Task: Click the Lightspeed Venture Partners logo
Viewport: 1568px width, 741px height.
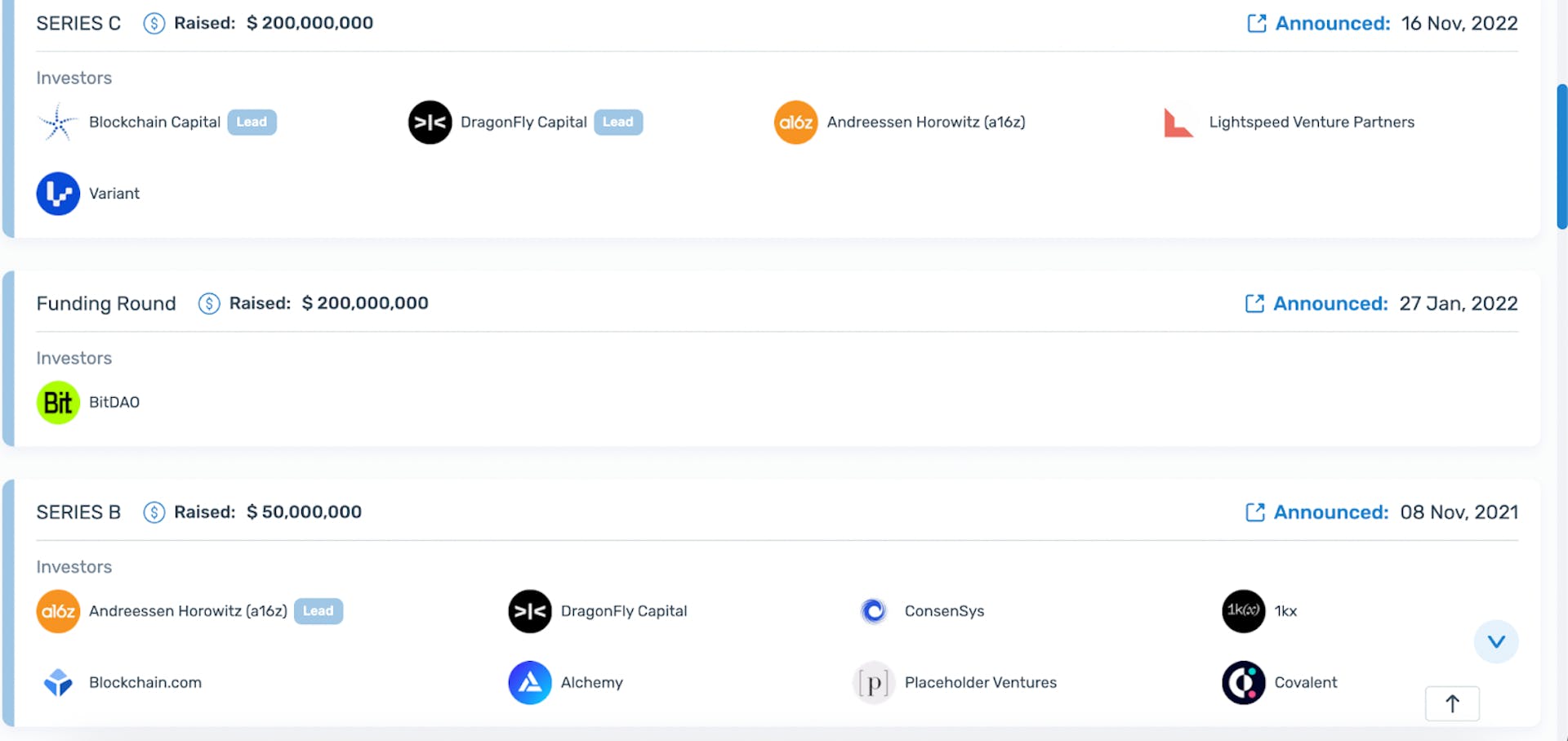Action: coord(1178,122)
